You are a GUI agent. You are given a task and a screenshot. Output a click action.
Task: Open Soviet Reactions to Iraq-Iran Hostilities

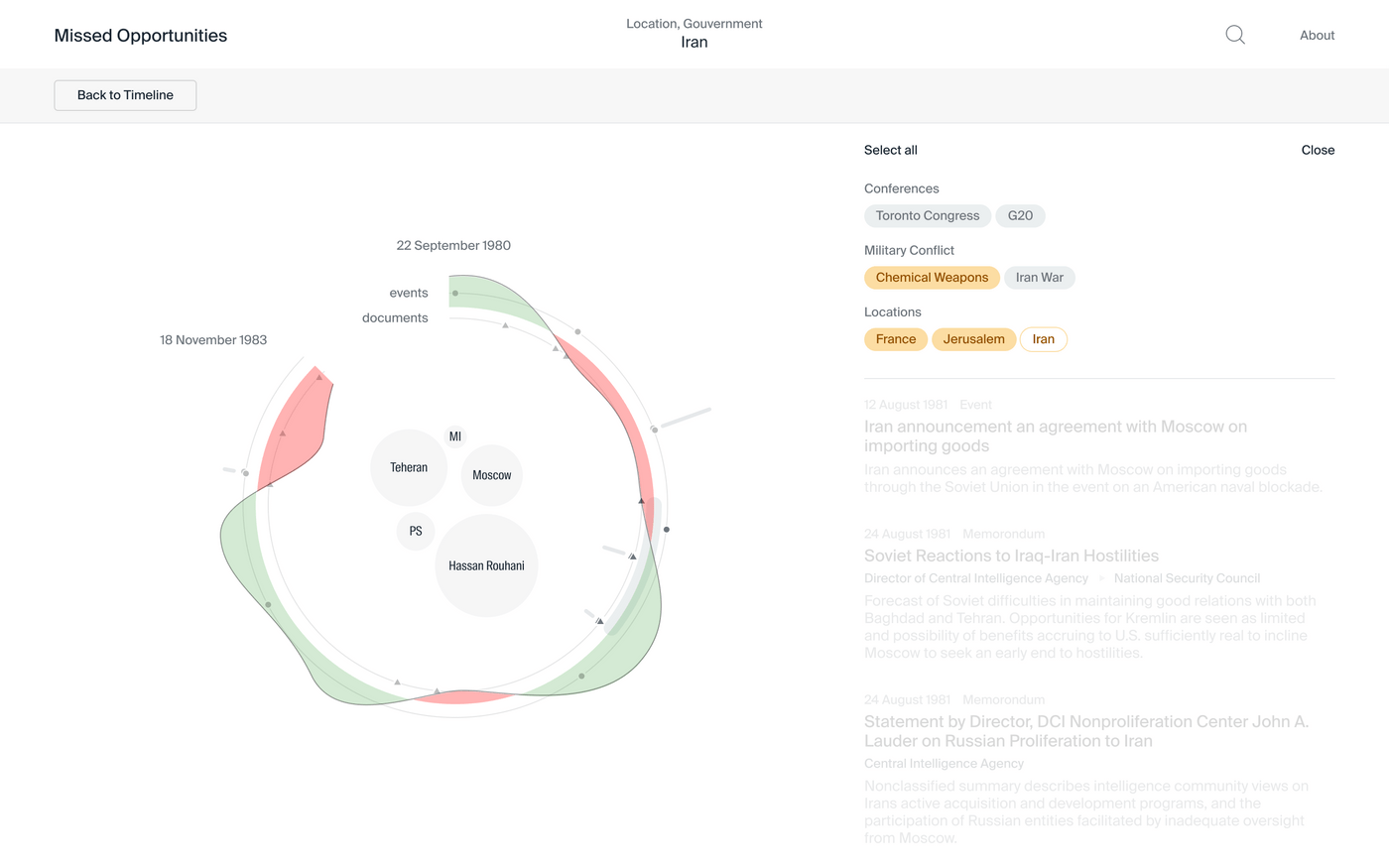(x=1011, y=556)
